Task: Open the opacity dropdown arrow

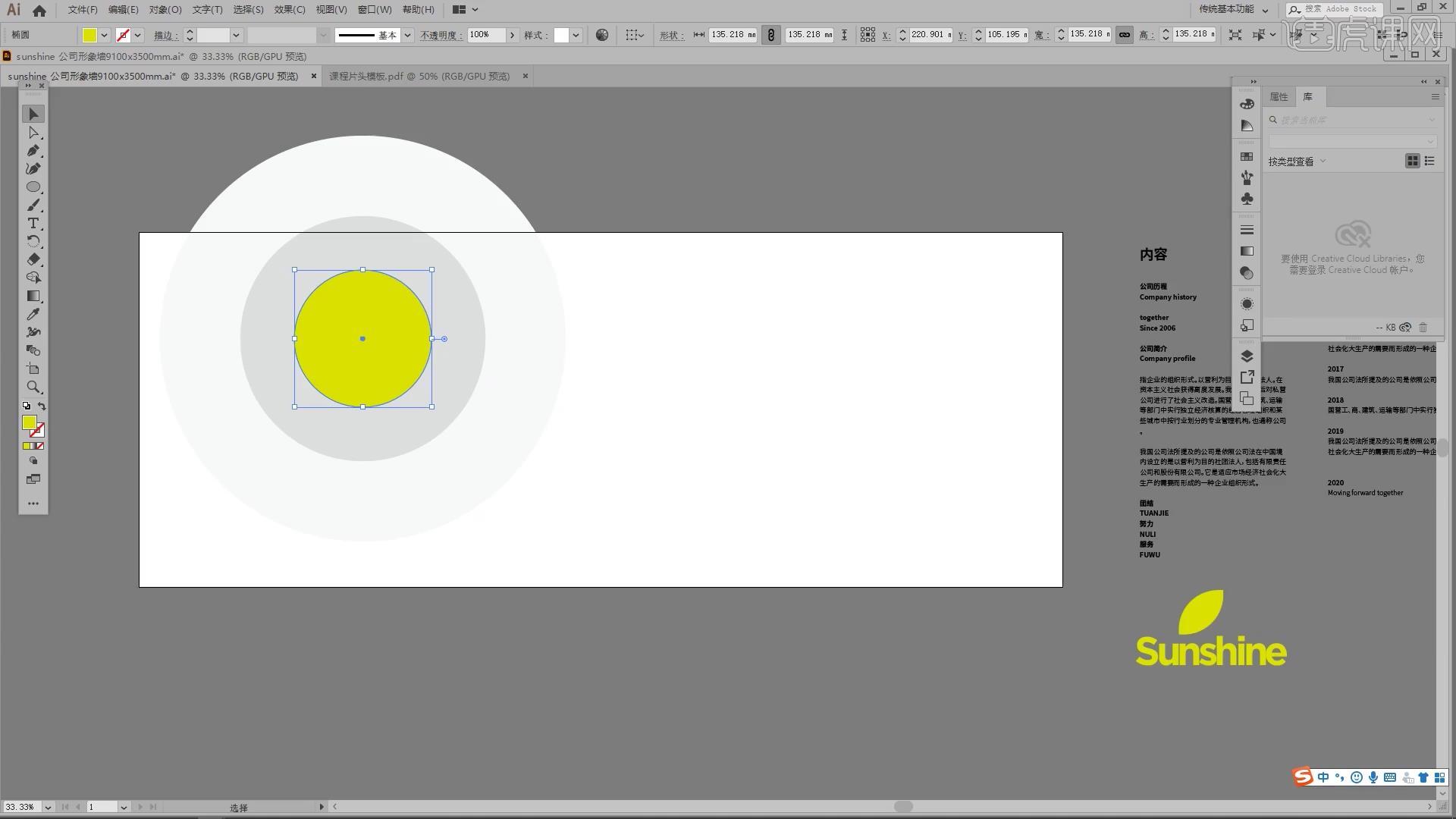Action: point(513,35)
